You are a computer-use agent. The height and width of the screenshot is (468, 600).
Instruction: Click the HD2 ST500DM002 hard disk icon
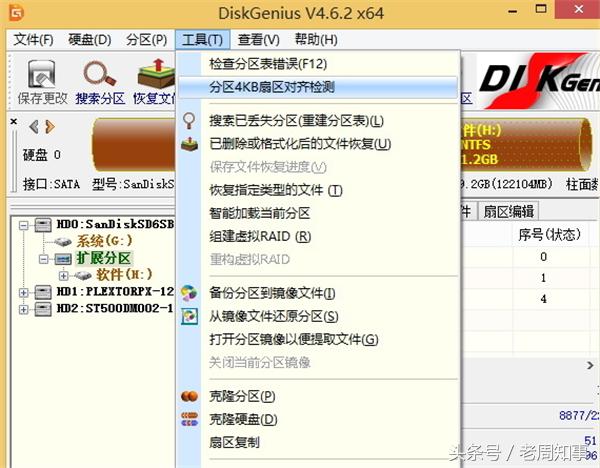pos(43,309)
